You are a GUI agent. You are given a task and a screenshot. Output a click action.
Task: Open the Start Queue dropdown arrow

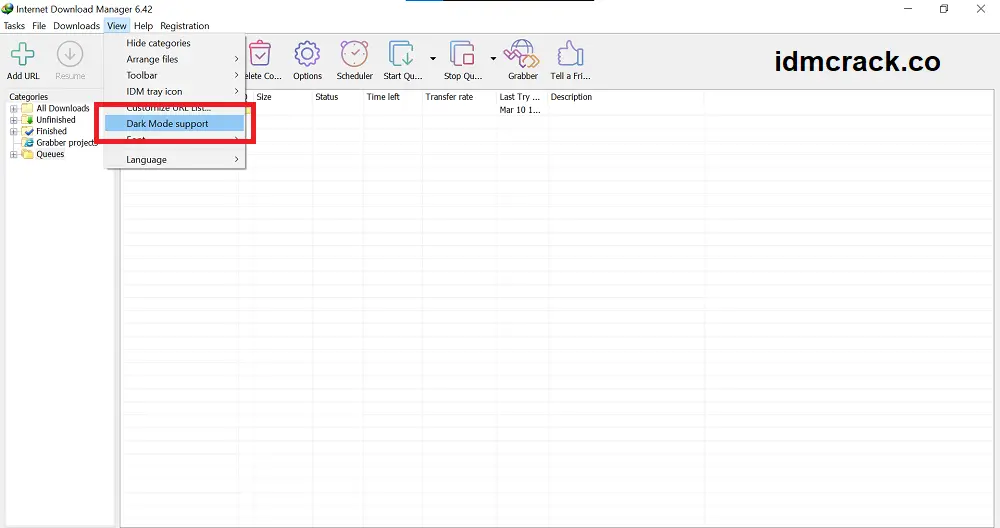click(x=433, y=59)
